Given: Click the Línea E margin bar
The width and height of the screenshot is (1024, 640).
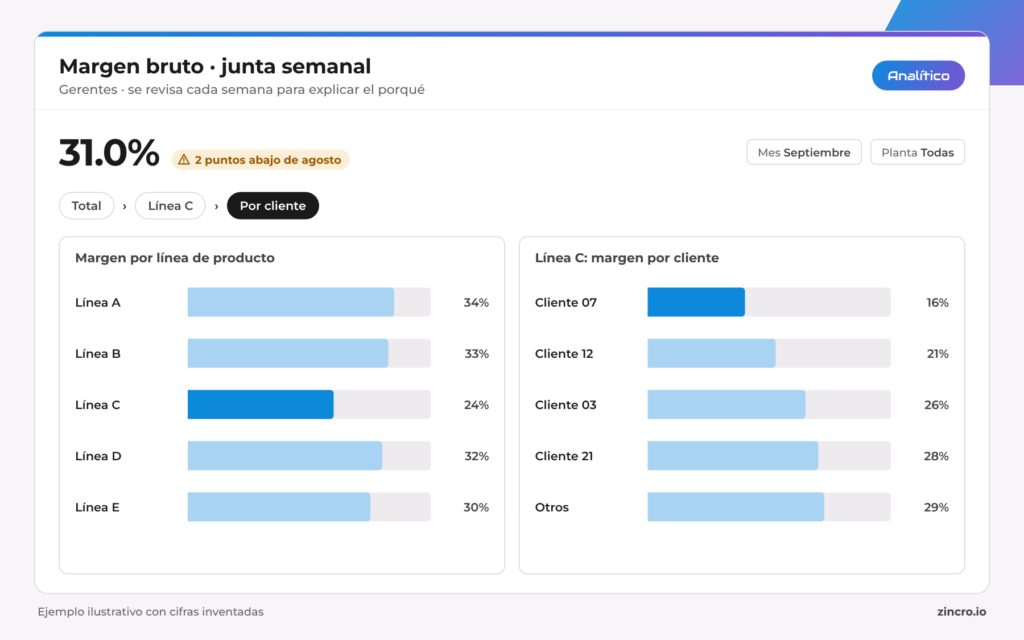Looking at the screenshot, I should tap(279, 507).
